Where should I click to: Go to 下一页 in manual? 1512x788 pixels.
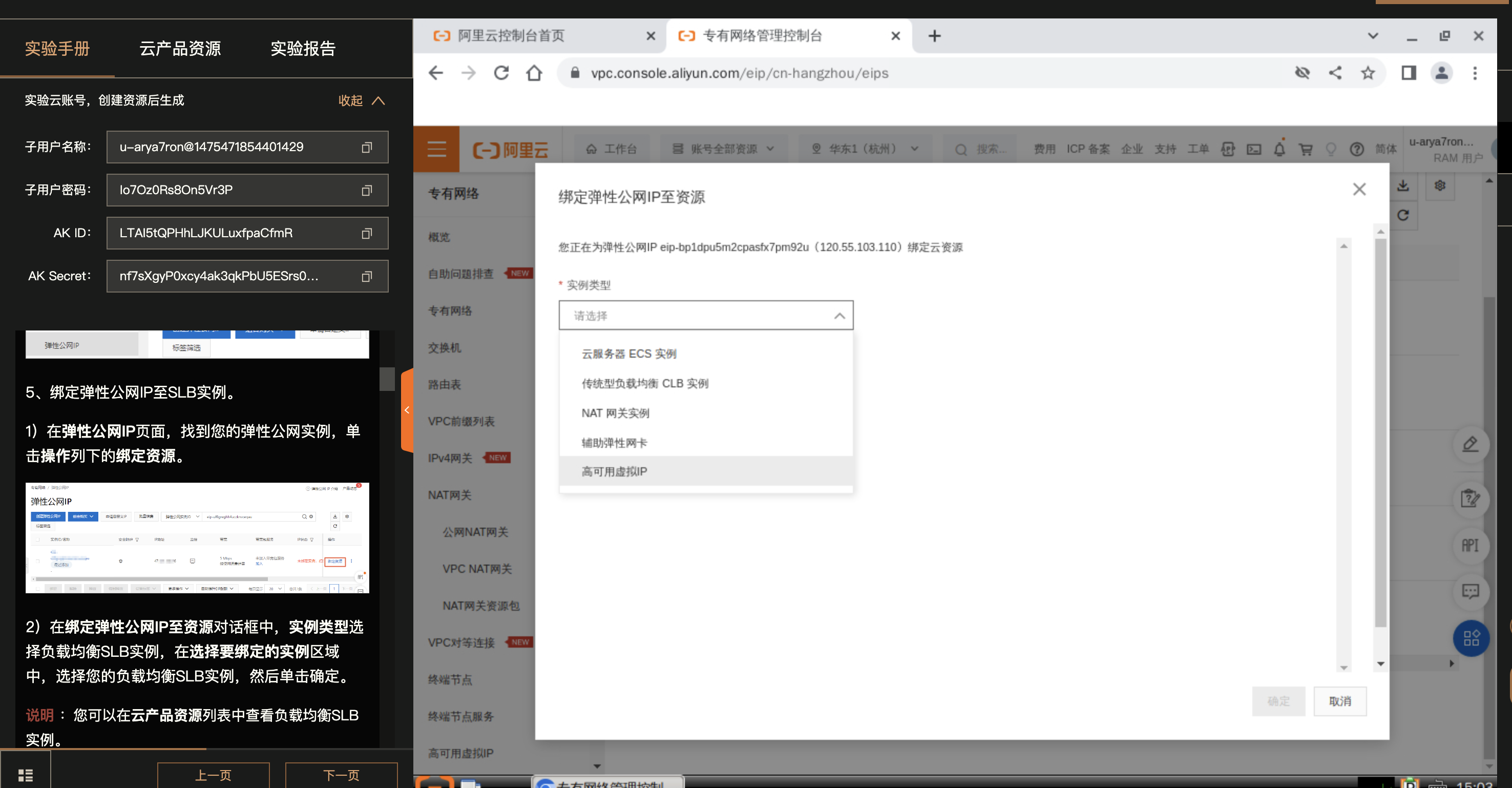tap(342, 775)
